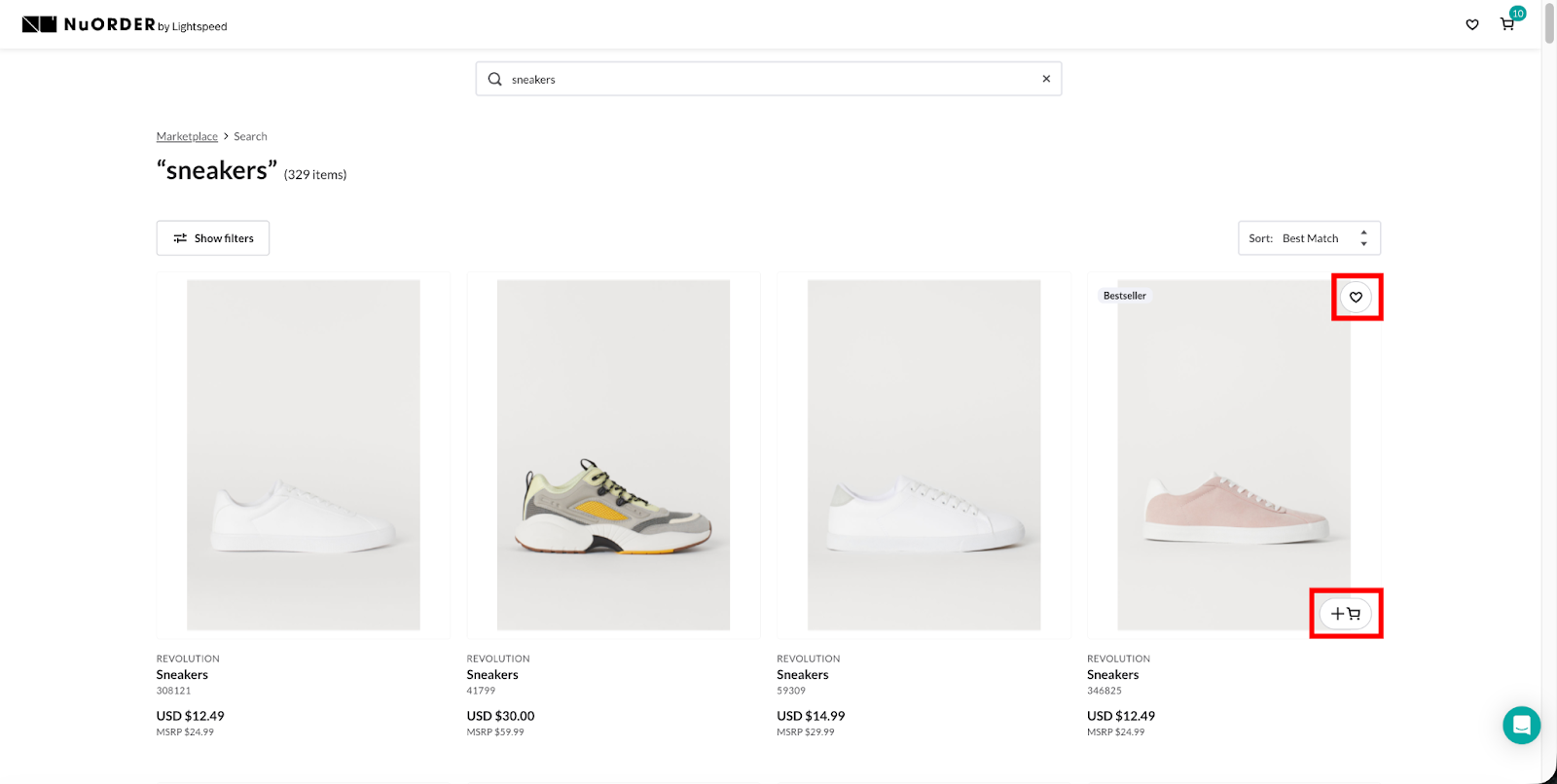Viewport: 1557px width, 784px height.
Task: Favorite the pink Bestseller sneaker
Action: point(1356,298)
